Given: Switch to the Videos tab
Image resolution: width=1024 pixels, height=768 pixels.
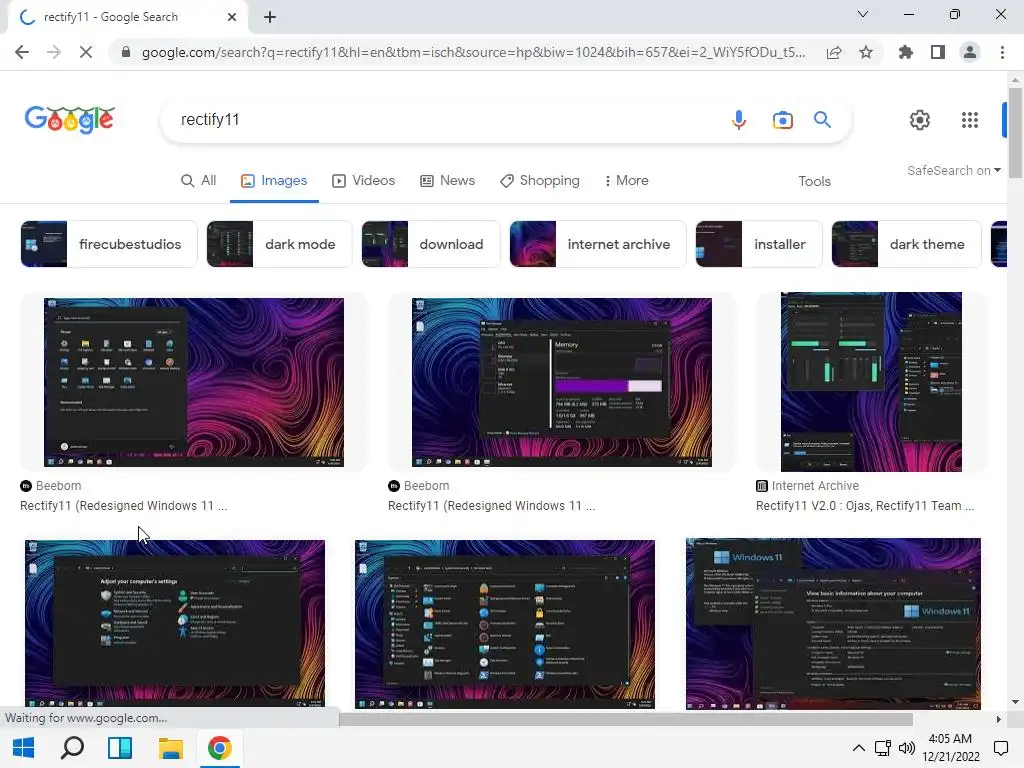Looking at the screenshot, I should pos(364,181).
